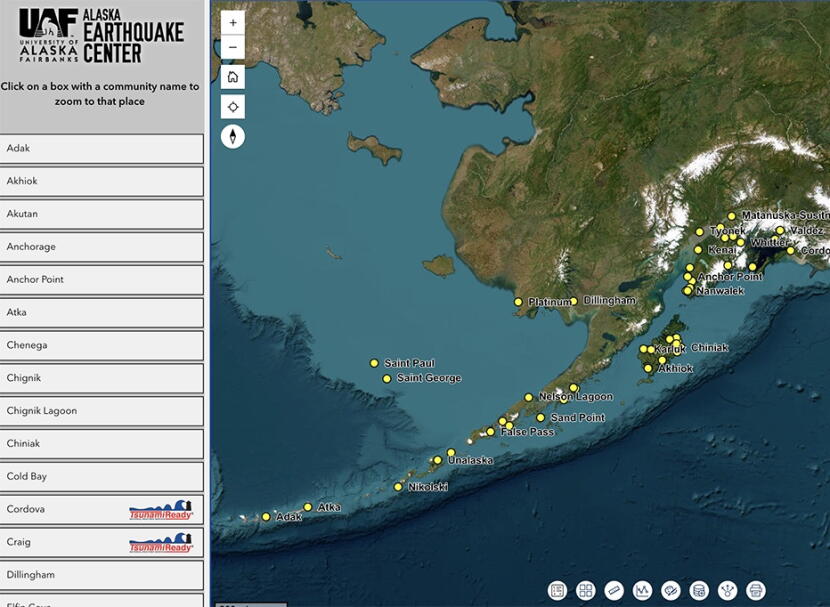The height and width of the screenshot is (607, 830).
Task: Click the Karluk map label
Action: coord(670,349)
